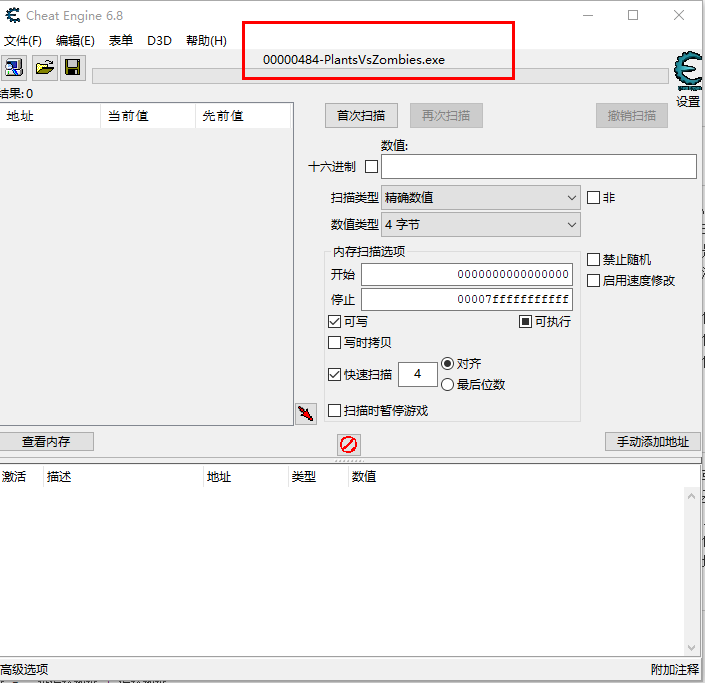Enable the 非 (not) checkbox
Image resolution: width=705 pixels, height=683 pixels.
[593, 197]
